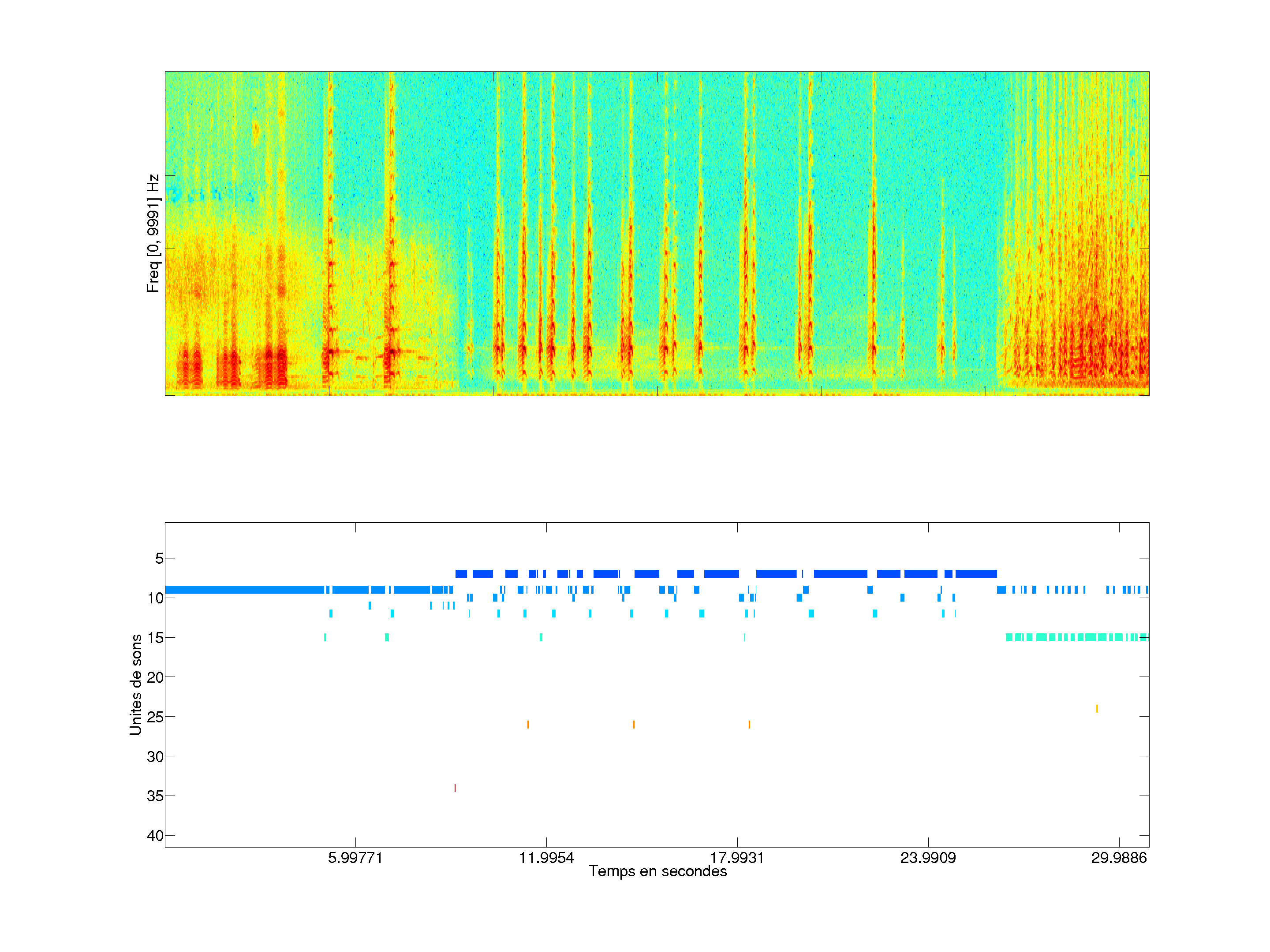1270x952 pixels.
Task: Click the long continuous light-blue bar at unit 9
Action: click(244, 589)
